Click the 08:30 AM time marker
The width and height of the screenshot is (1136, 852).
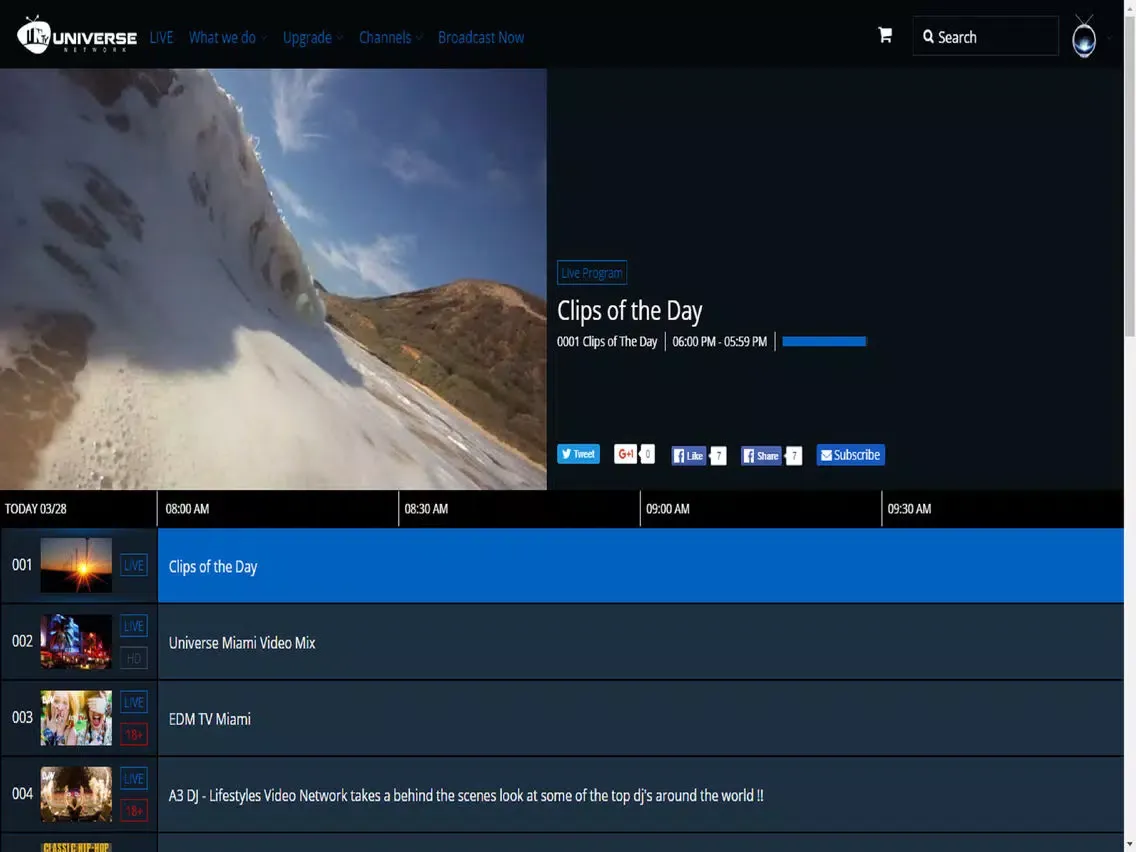point(426,509)
